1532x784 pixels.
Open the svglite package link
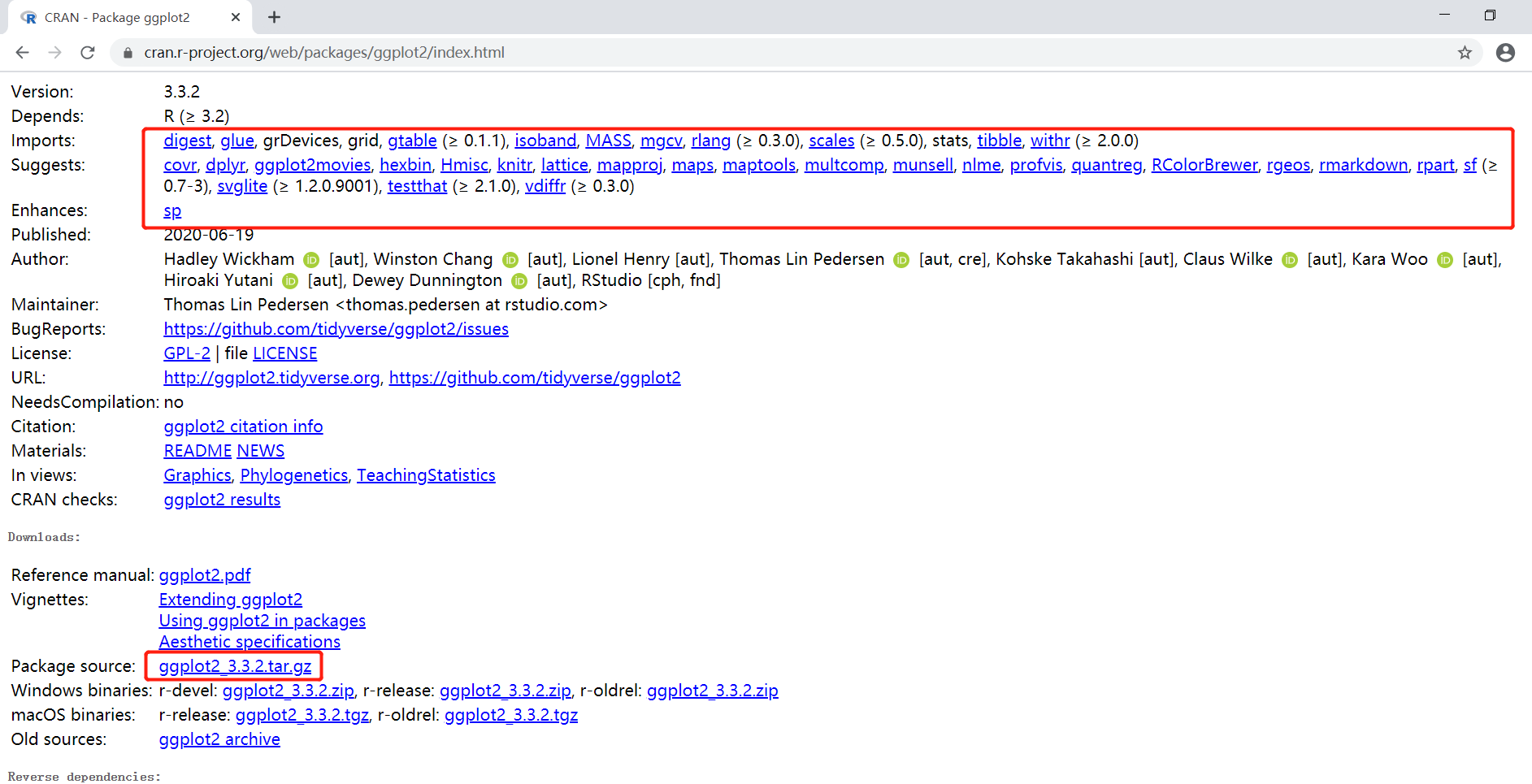(242, 186)
